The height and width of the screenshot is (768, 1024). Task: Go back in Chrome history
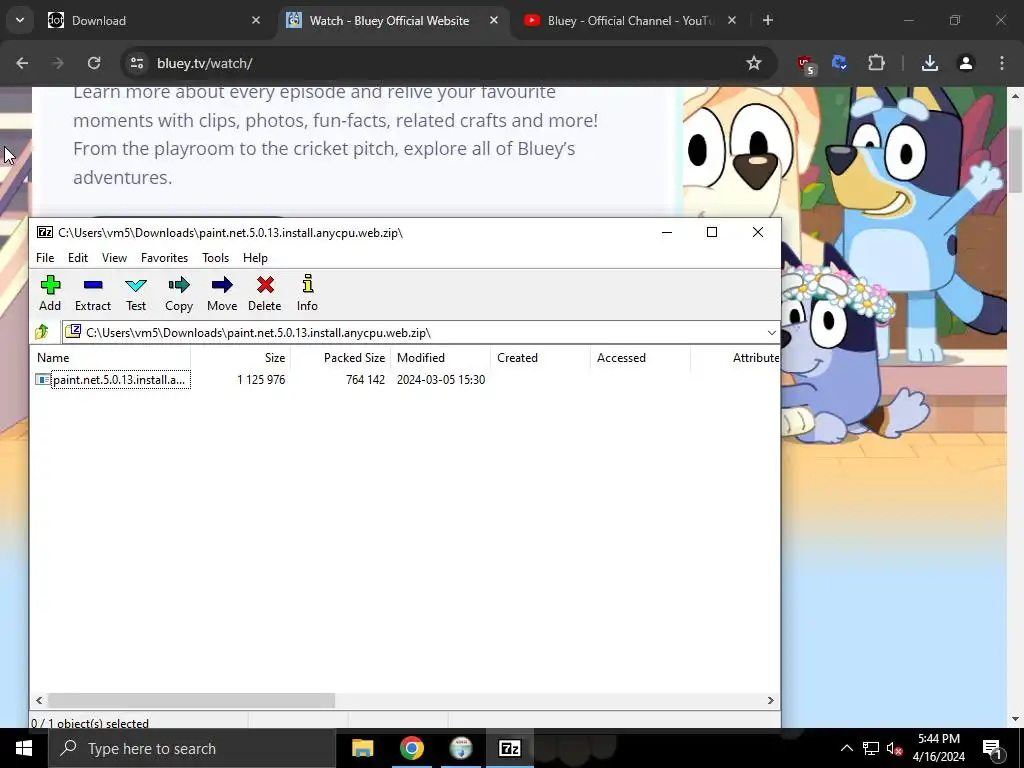tap(22, 63)
